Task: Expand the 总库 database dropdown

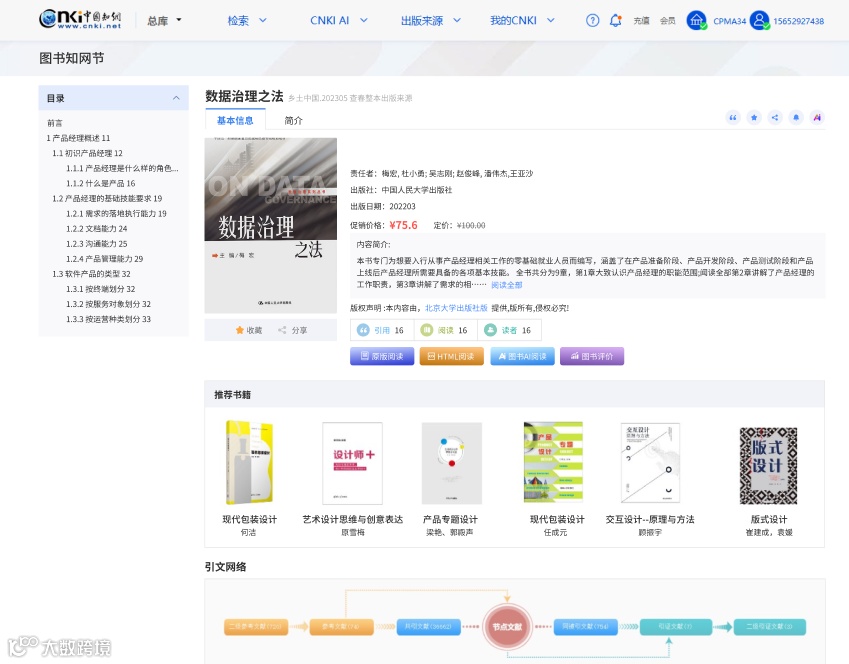Action: point(165,21)
